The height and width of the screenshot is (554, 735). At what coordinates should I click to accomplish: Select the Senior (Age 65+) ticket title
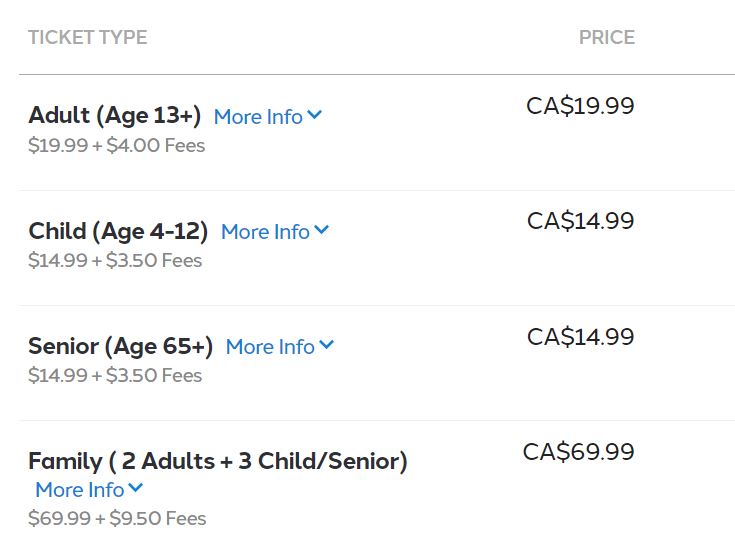coord(121,346)
